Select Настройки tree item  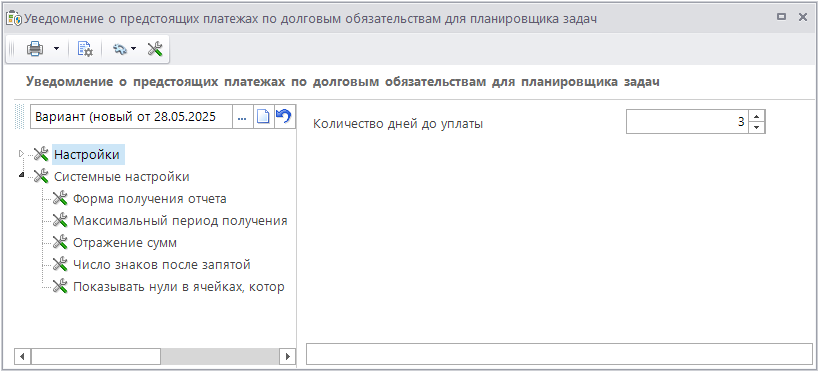87,155
